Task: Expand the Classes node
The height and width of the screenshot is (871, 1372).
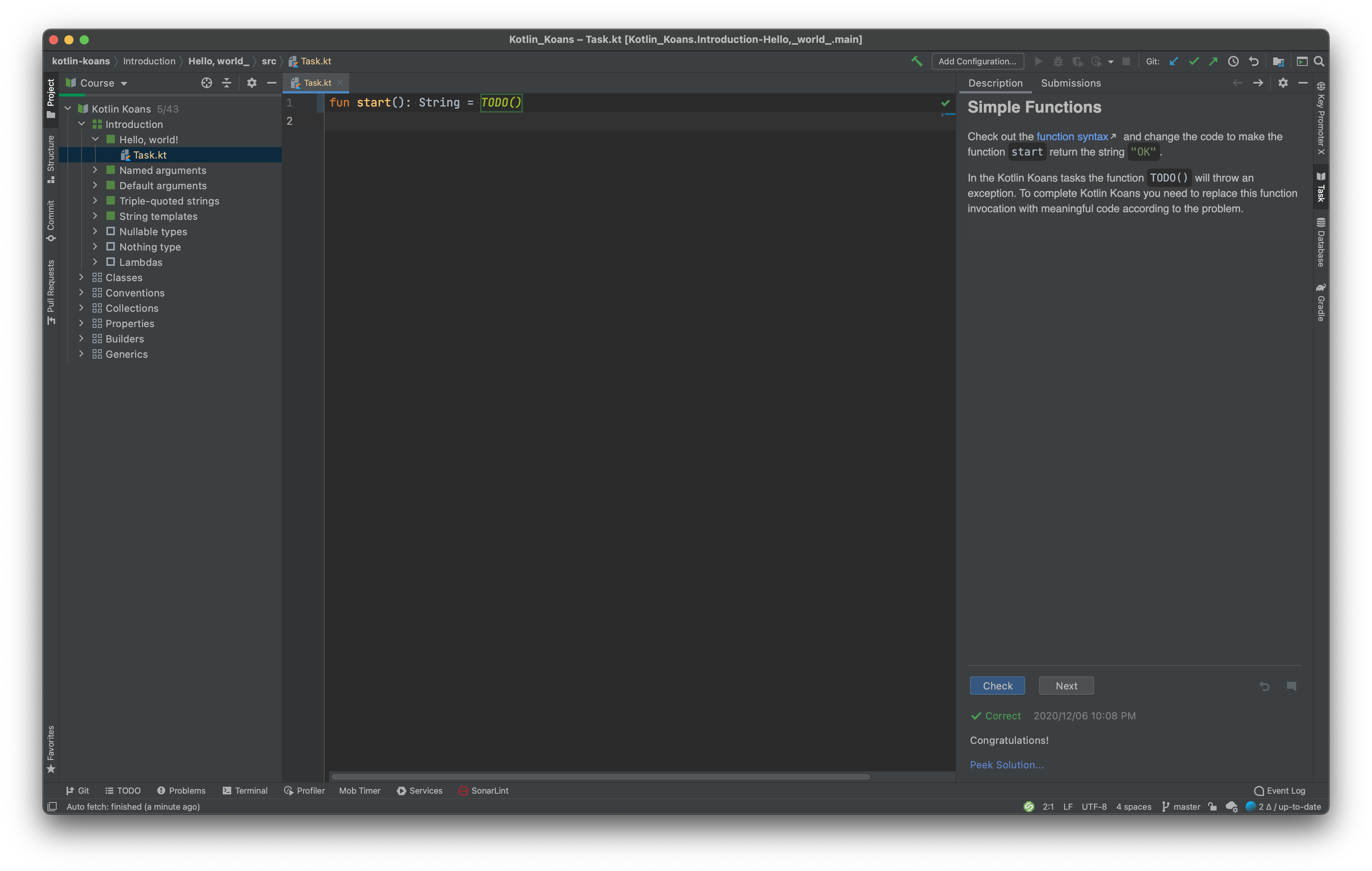Action: [x=82, y=278]
